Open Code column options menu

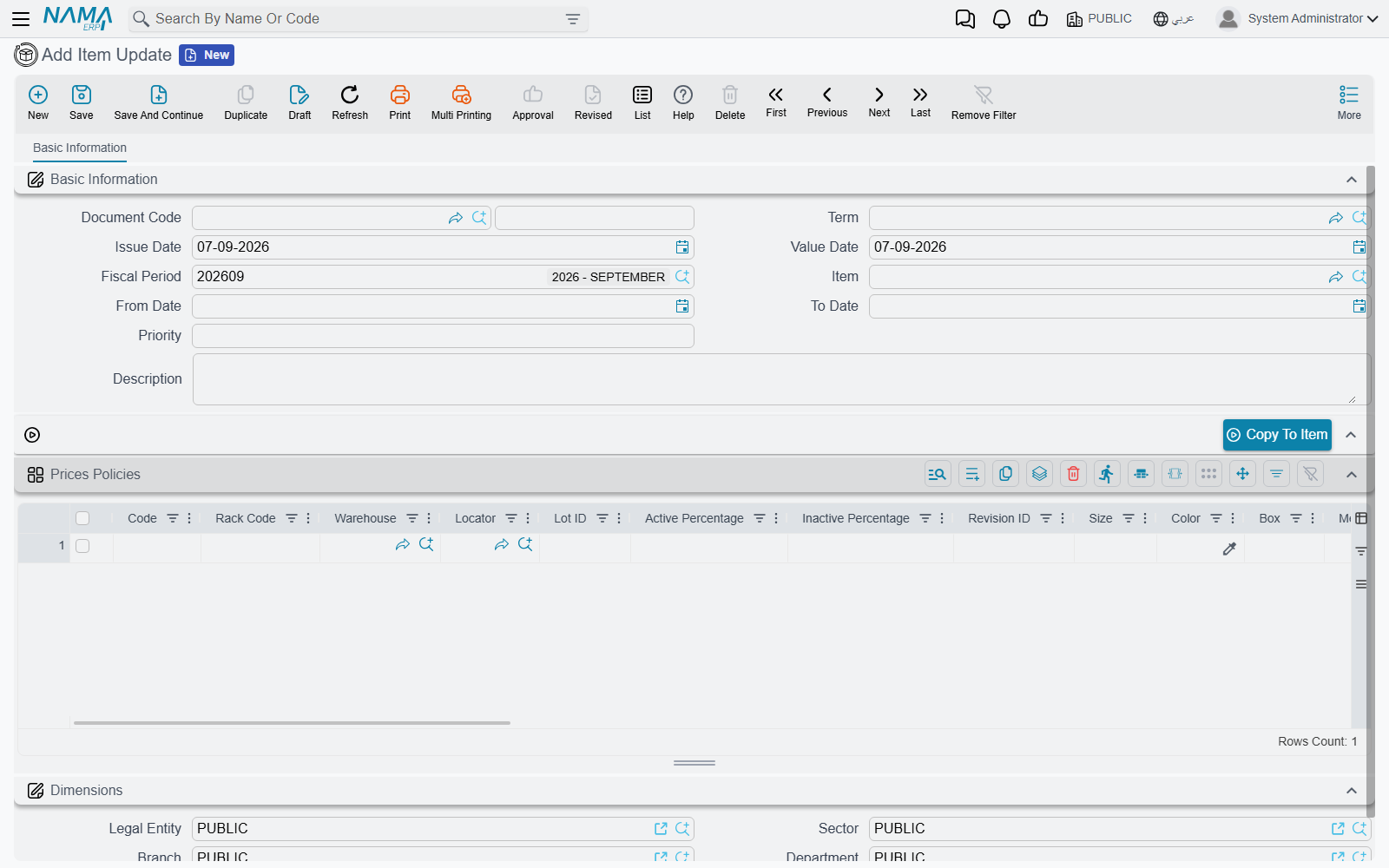189,518
